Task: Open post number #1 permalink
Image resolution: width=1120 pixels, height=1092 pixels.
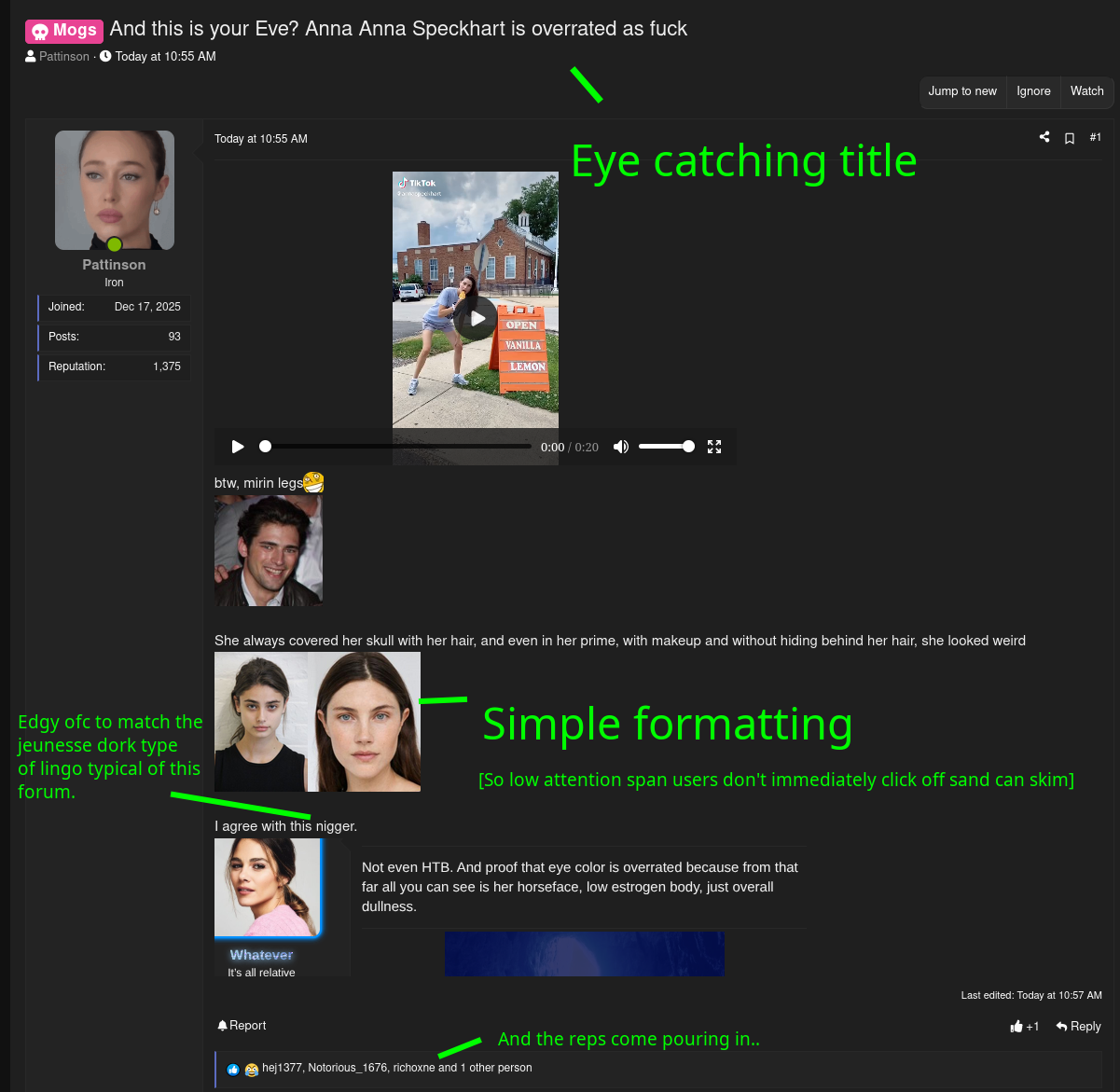Action: [1096, 138]
